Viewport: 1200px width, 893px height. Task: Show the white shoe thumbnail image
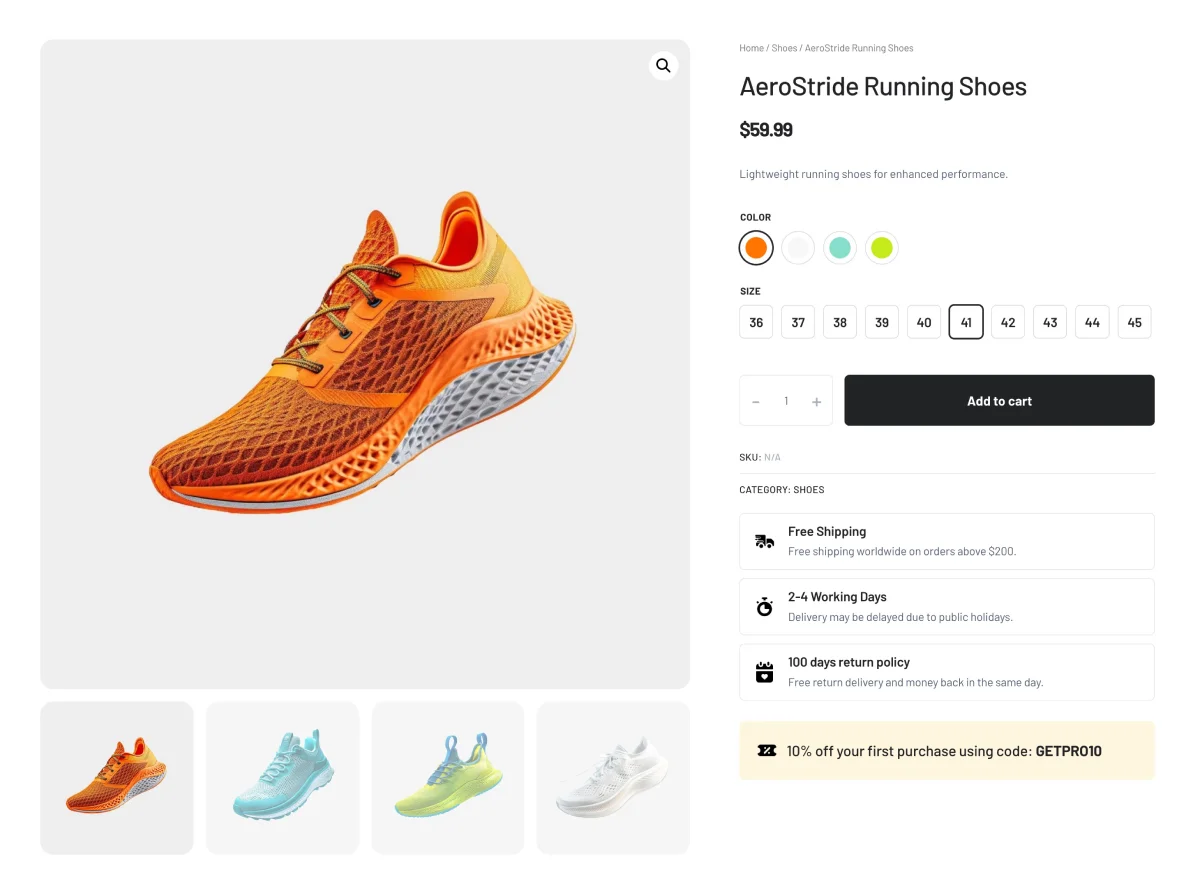(613, 778)
